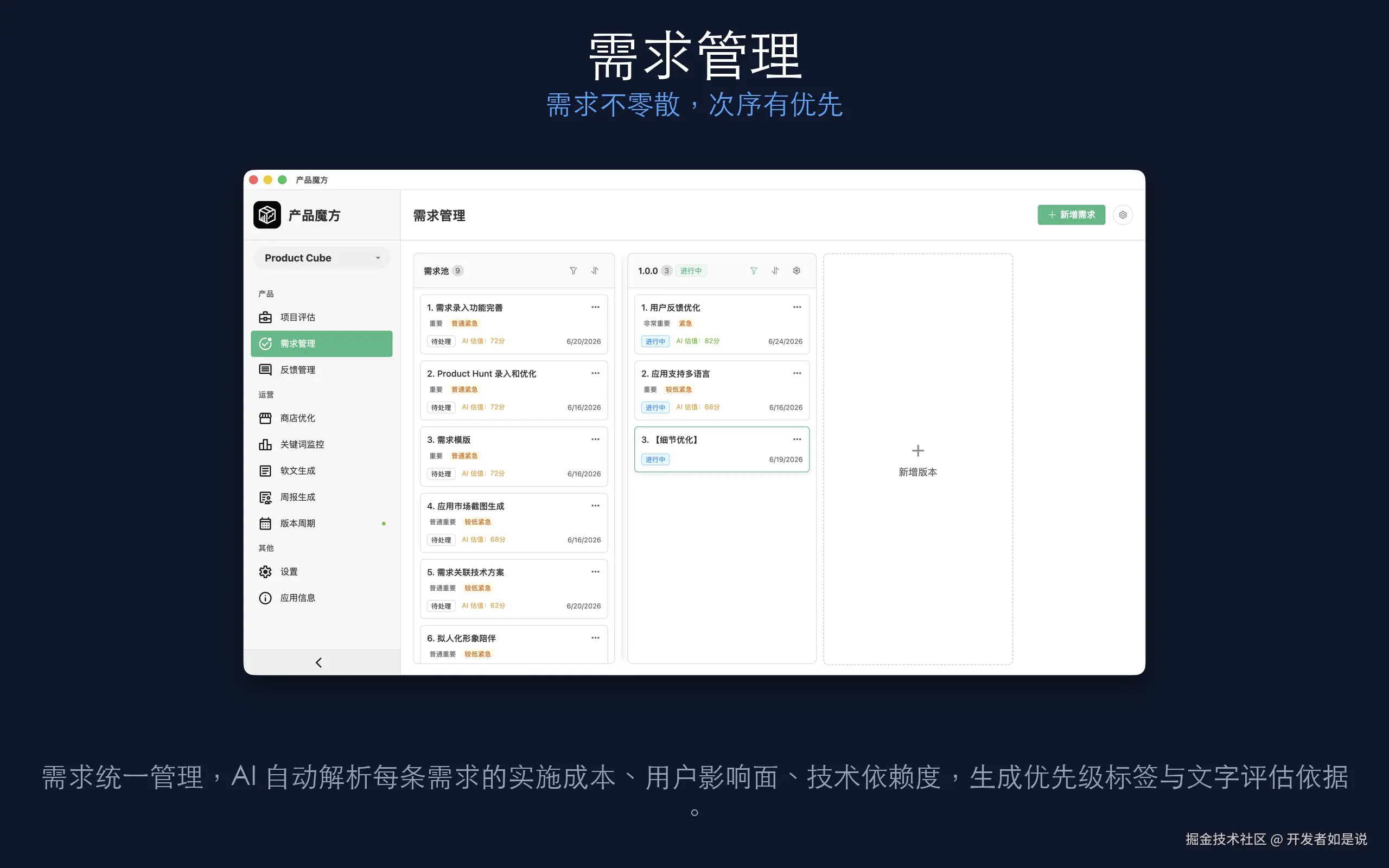Sort the 1.0.0 version column
This screenshot has height=868, width=1389.
click(x=775, y=271)
